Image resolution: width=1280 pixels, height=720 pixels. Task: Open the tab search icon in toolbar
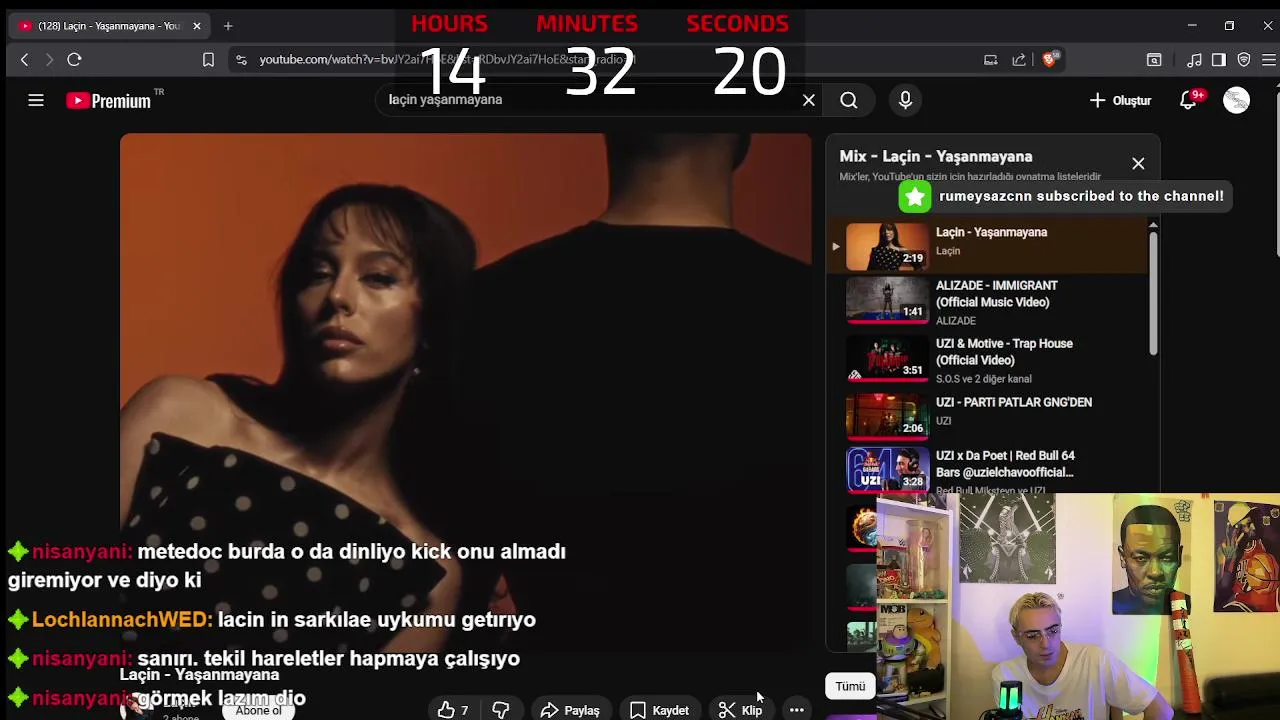coord(1154,60)
